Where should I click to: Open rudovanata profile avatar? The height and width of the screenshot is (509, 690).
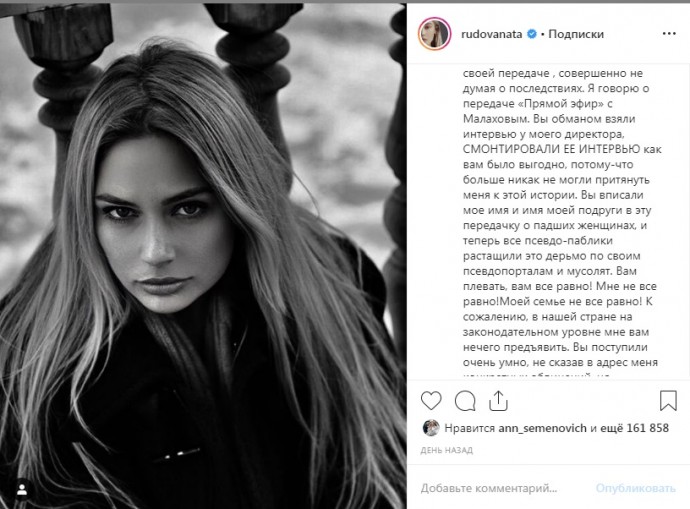[435, 34]
